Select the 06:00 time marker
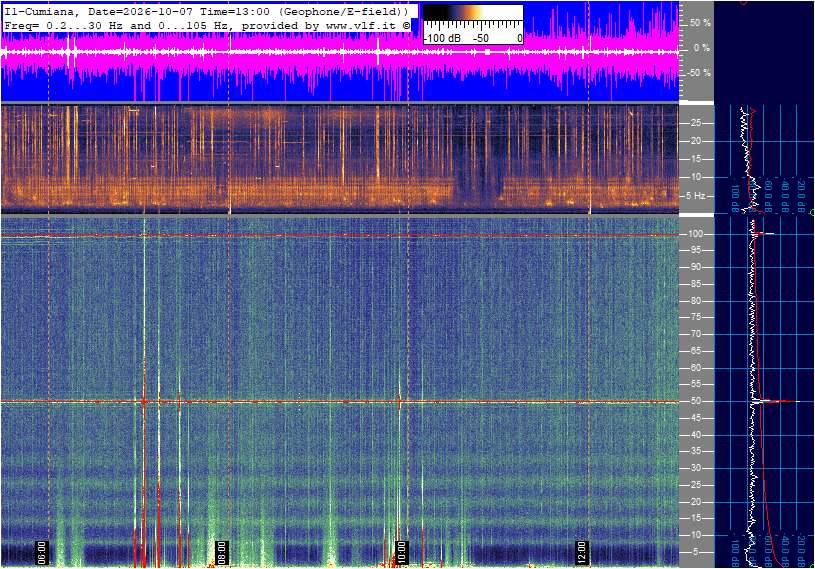 click(42, 552)
